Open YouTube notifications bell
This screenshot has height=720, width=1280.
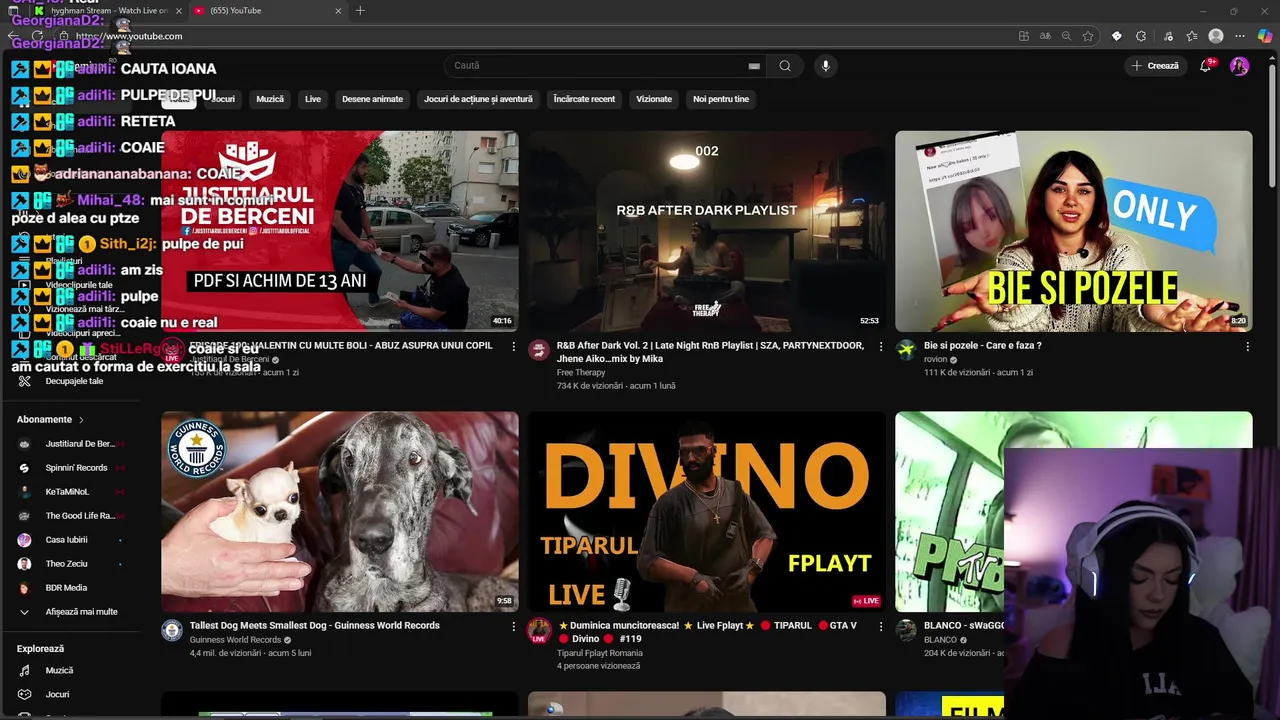tap(1208, 66)
